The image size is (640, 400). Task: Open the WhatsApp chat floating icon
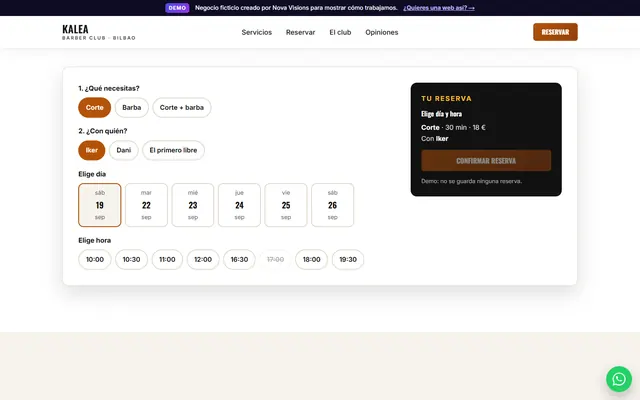pyautogui.click(x=619, y=379)
